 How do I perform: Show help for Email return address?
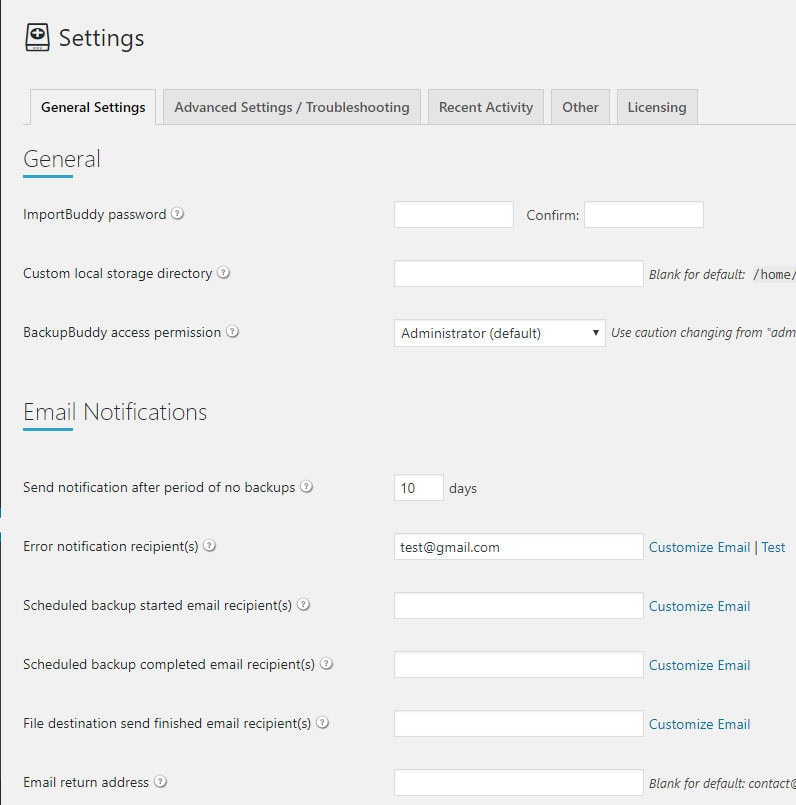coord(160,782)
